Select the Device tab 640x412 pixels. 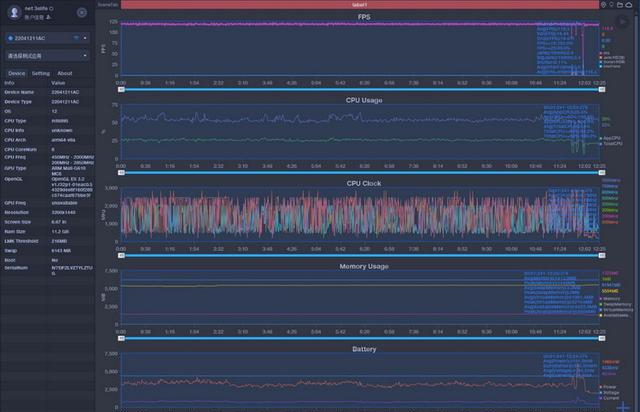tap(16, 73)
